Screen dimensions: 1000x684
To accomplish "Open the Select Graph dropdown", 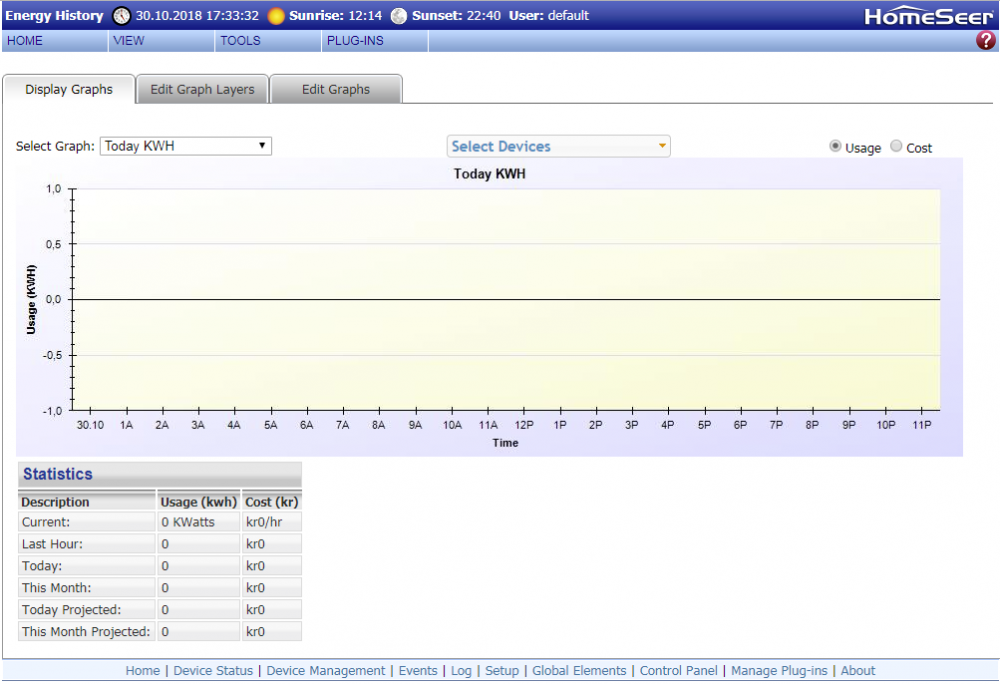I will [x=186, y=146].
